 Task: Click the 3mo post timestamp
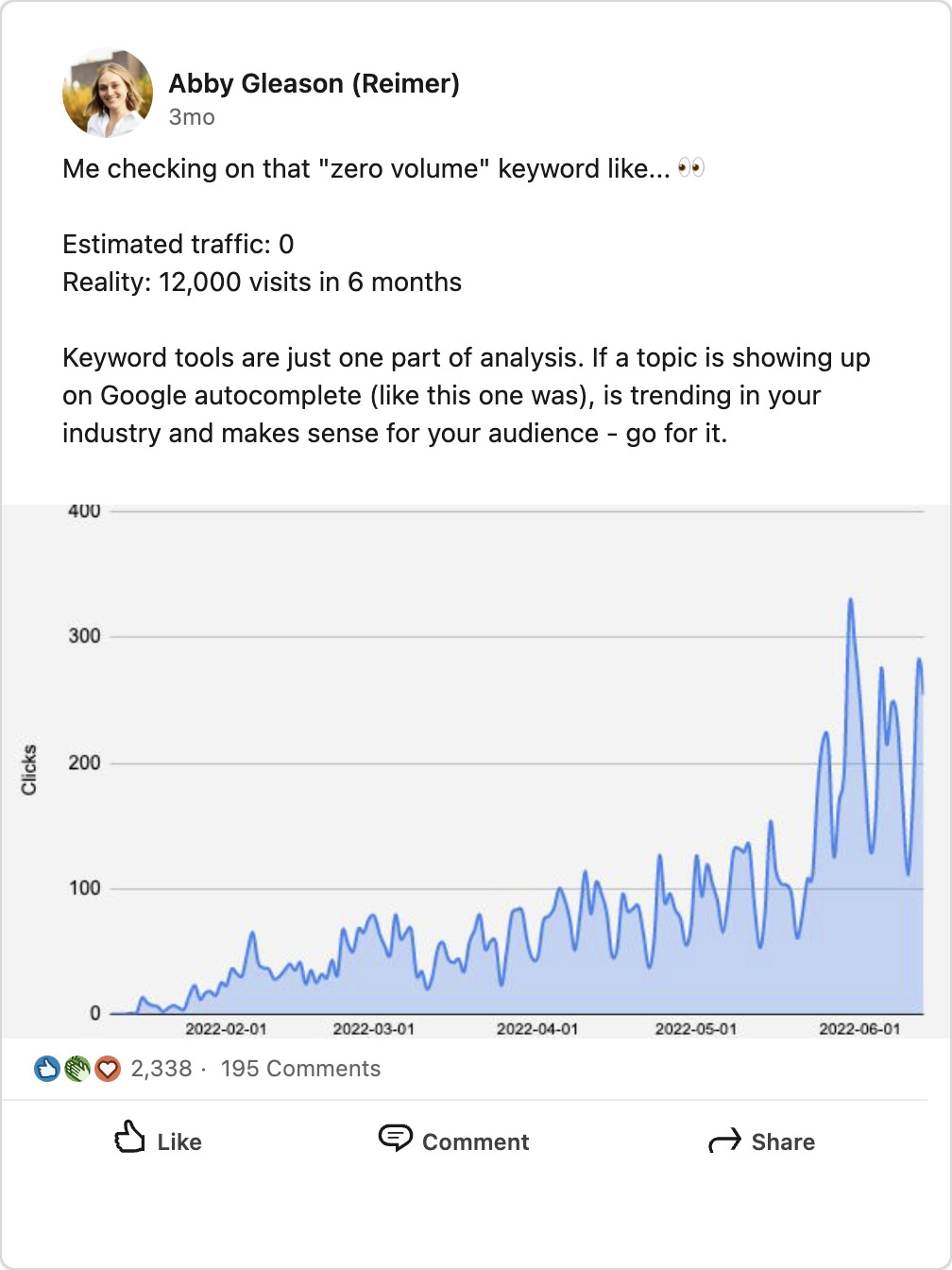click(191, 117)
